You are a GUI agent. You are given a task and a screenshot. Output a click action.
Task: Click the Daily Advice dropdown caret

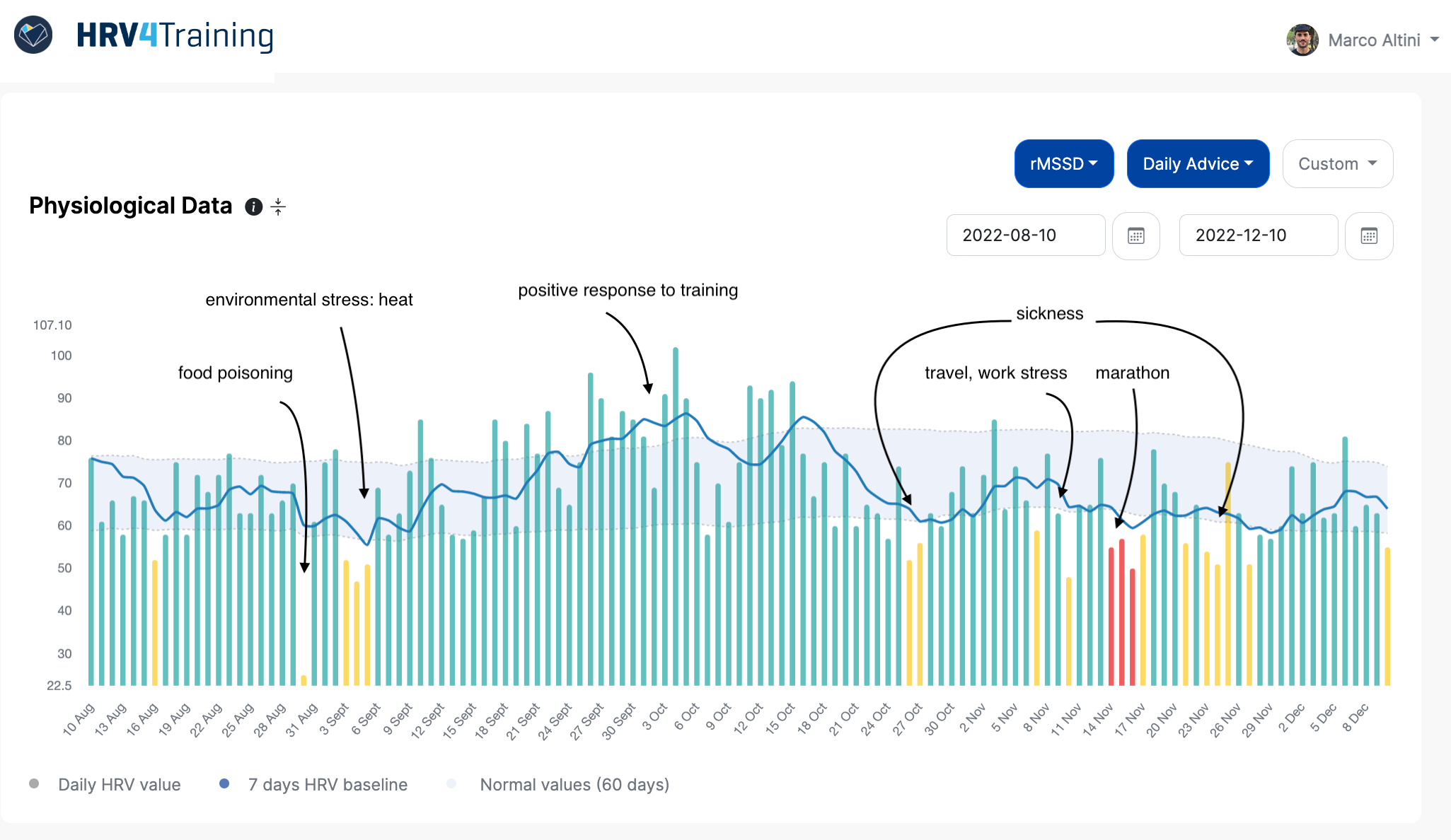click(1249, 163)
